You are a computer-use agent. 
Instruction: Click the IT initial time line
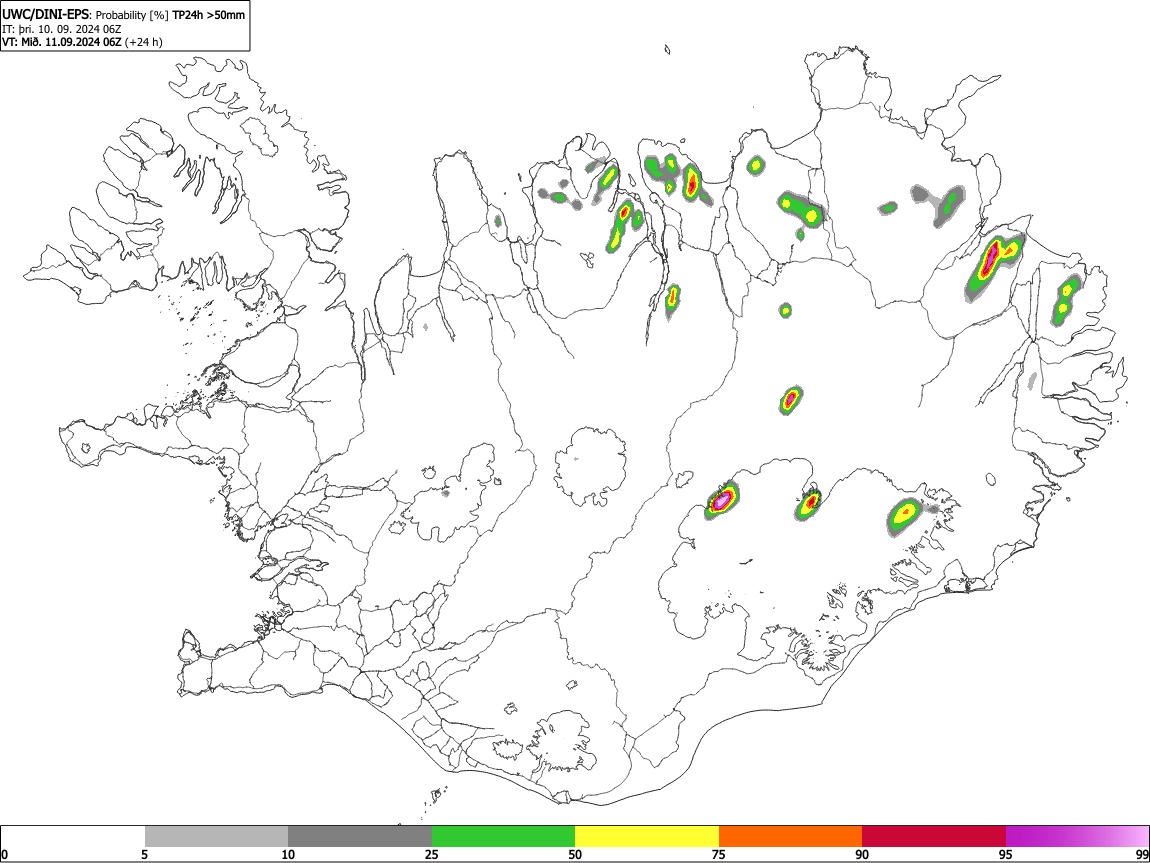tap(62, 29)
